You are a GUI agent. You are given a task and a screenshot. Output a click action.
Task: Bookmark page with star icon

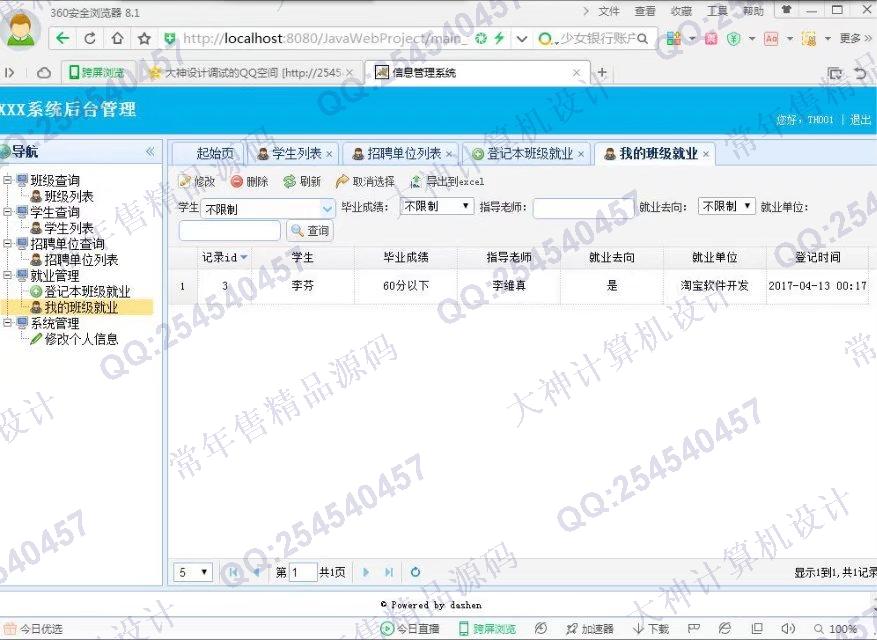(x=144, y=38)
